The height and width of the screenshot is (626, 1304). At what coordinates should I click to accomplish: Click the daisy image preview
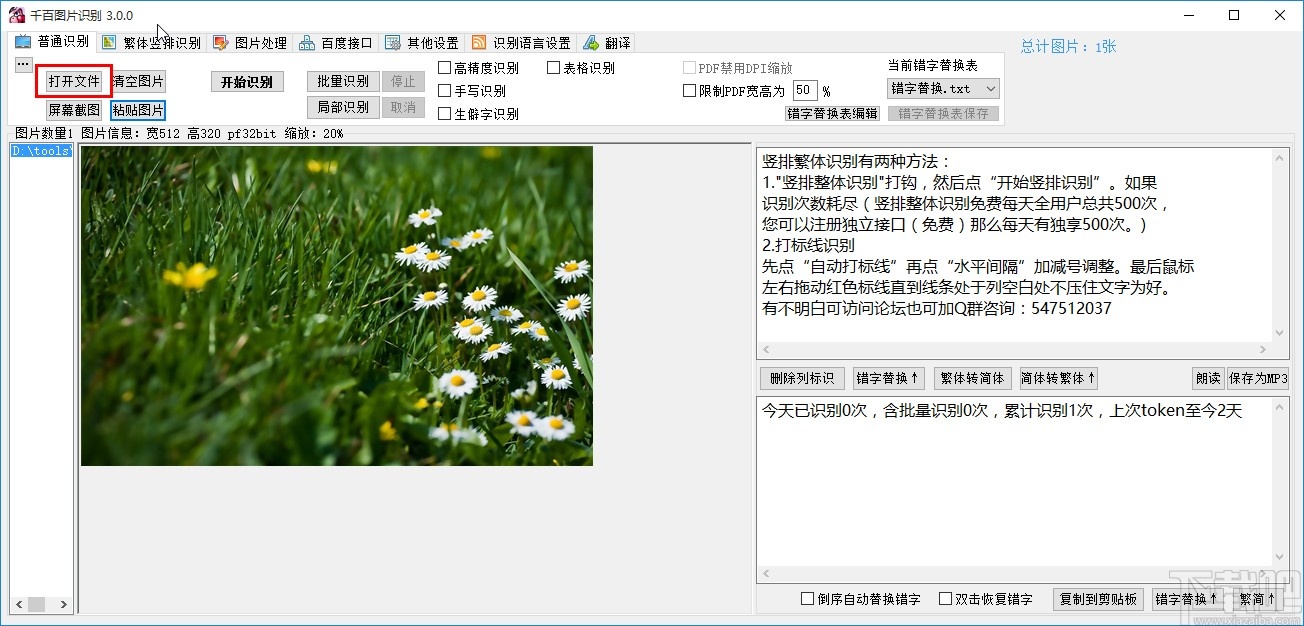[337, 306]
